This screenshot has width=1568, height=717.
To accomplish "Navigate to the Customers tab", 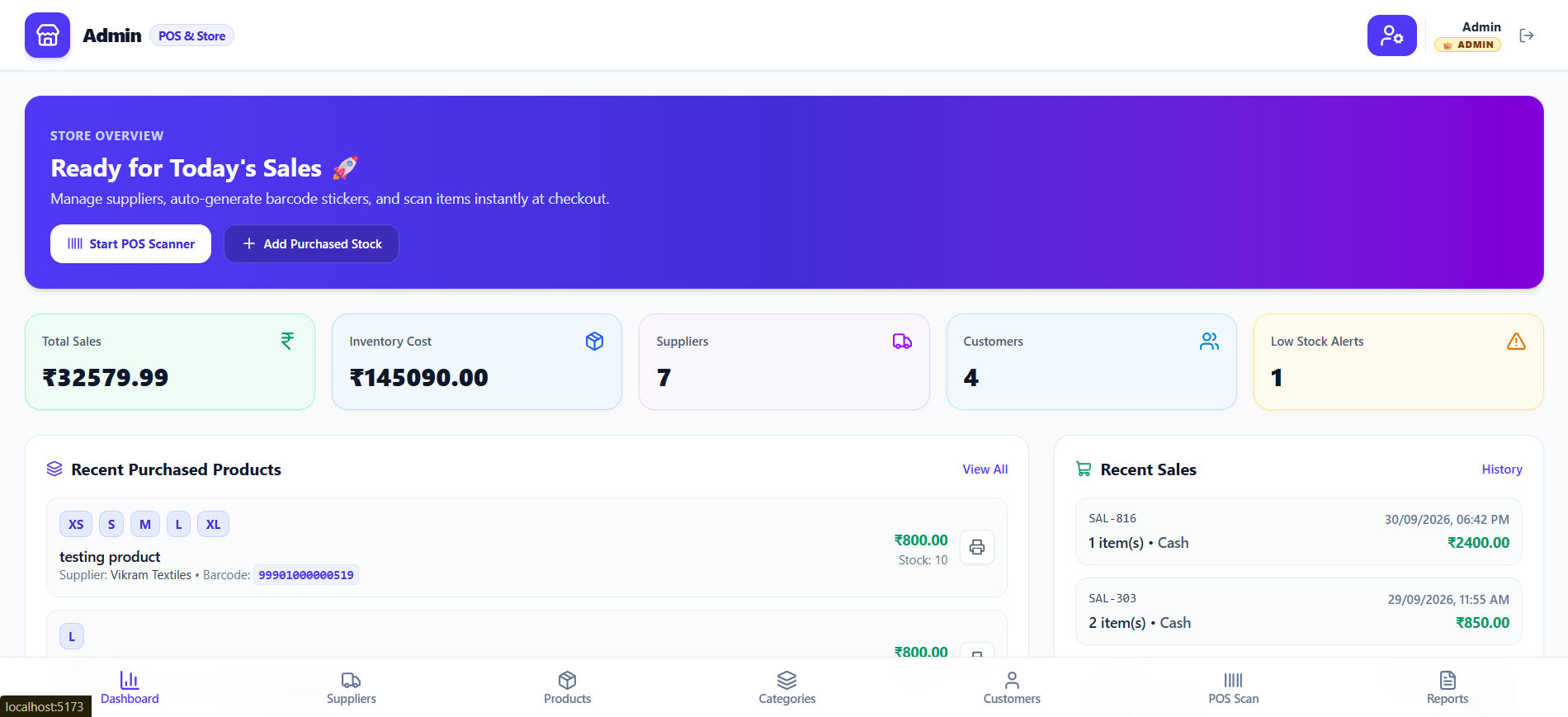I will [x=1012, y=688].
